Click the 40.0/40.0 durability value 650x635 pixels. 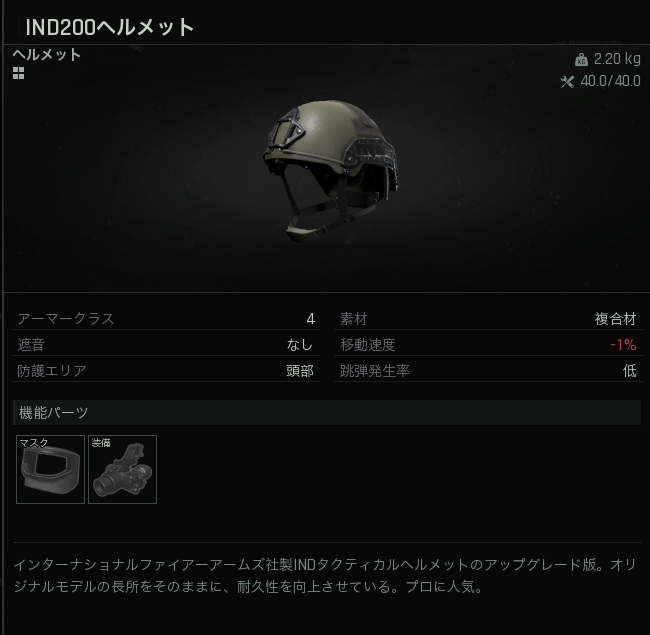611,81
